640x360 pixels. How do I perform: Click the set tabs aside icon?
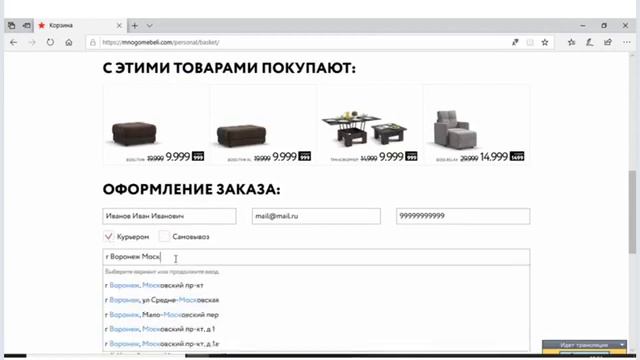tap(27, 25)
